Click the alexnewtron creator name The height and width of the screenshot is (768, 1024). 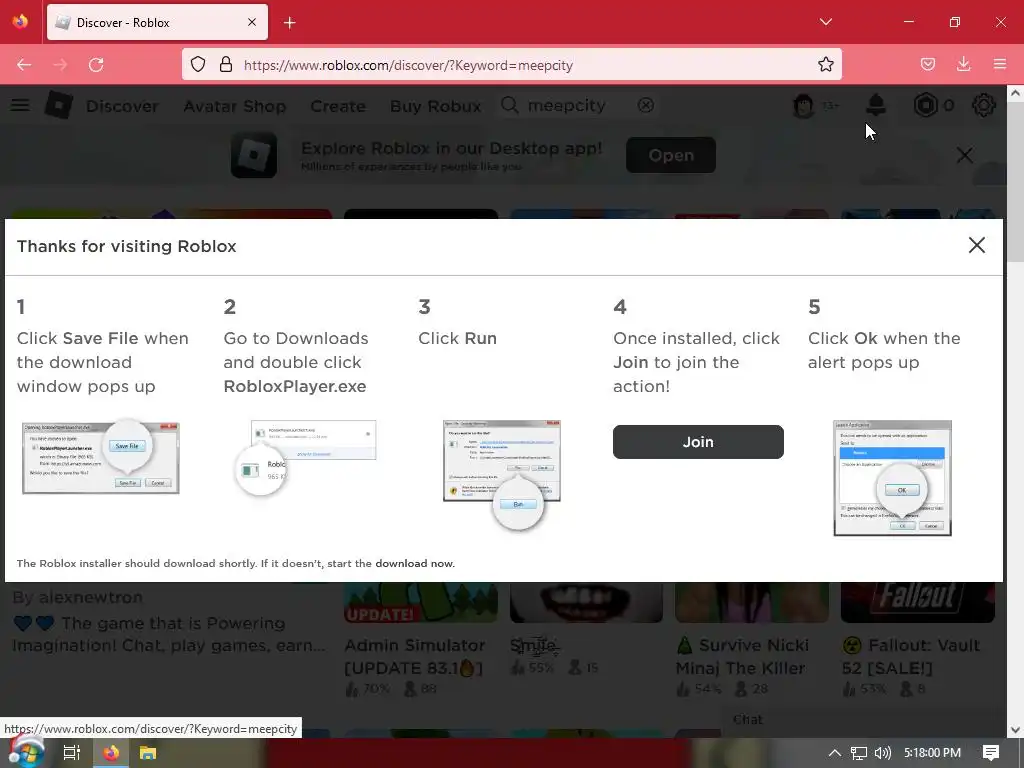coord(90,597)
